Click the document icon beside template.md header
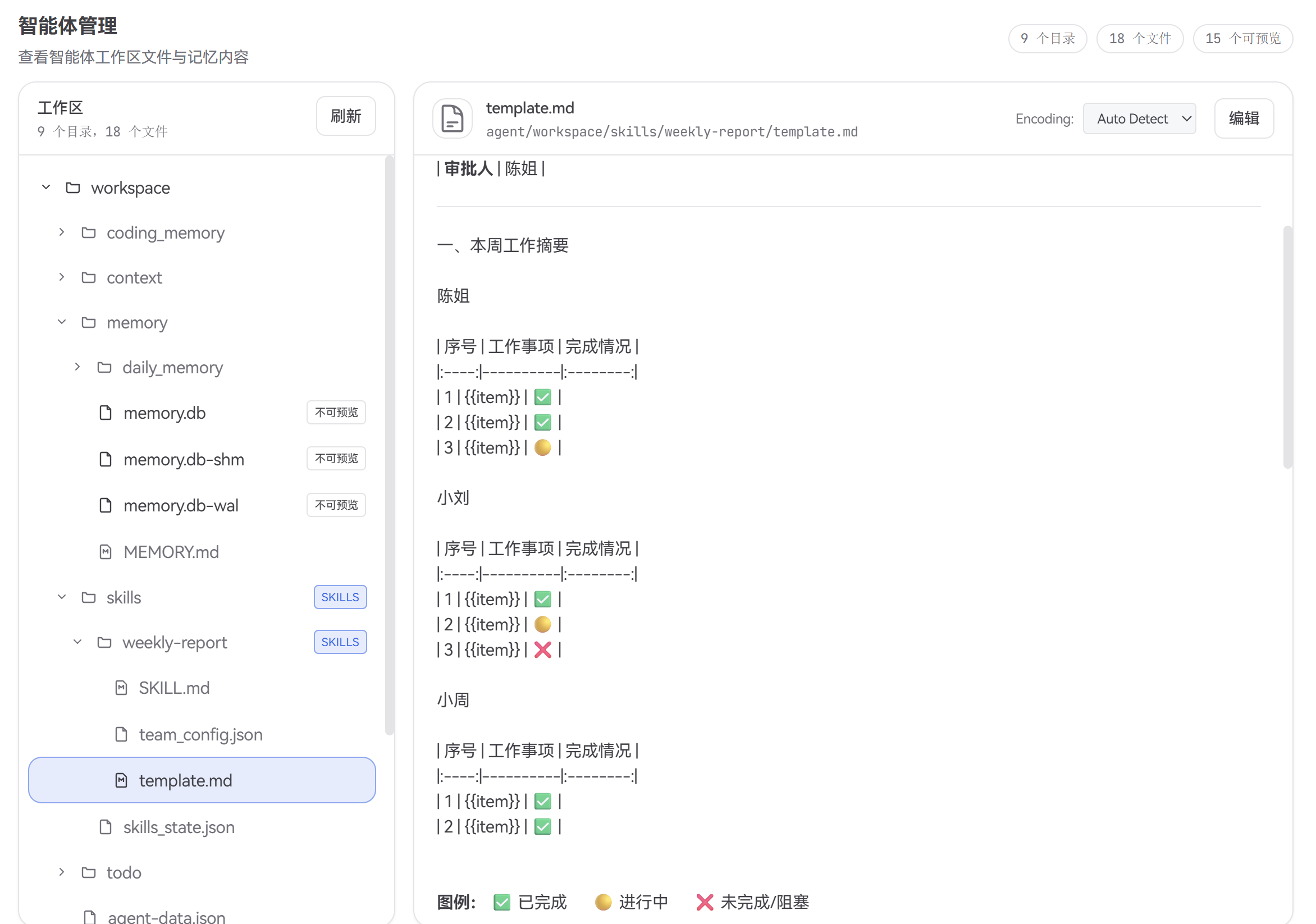The width and height of the screenshot is (1316, 924). point(453,118)
